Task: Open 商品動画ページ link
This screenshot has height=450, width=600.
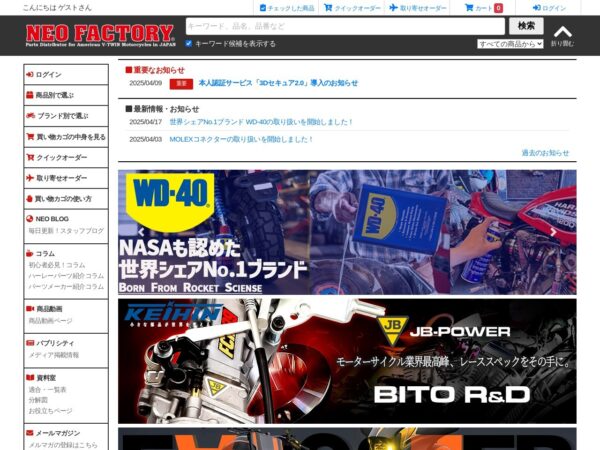Action: click(50, 321)
